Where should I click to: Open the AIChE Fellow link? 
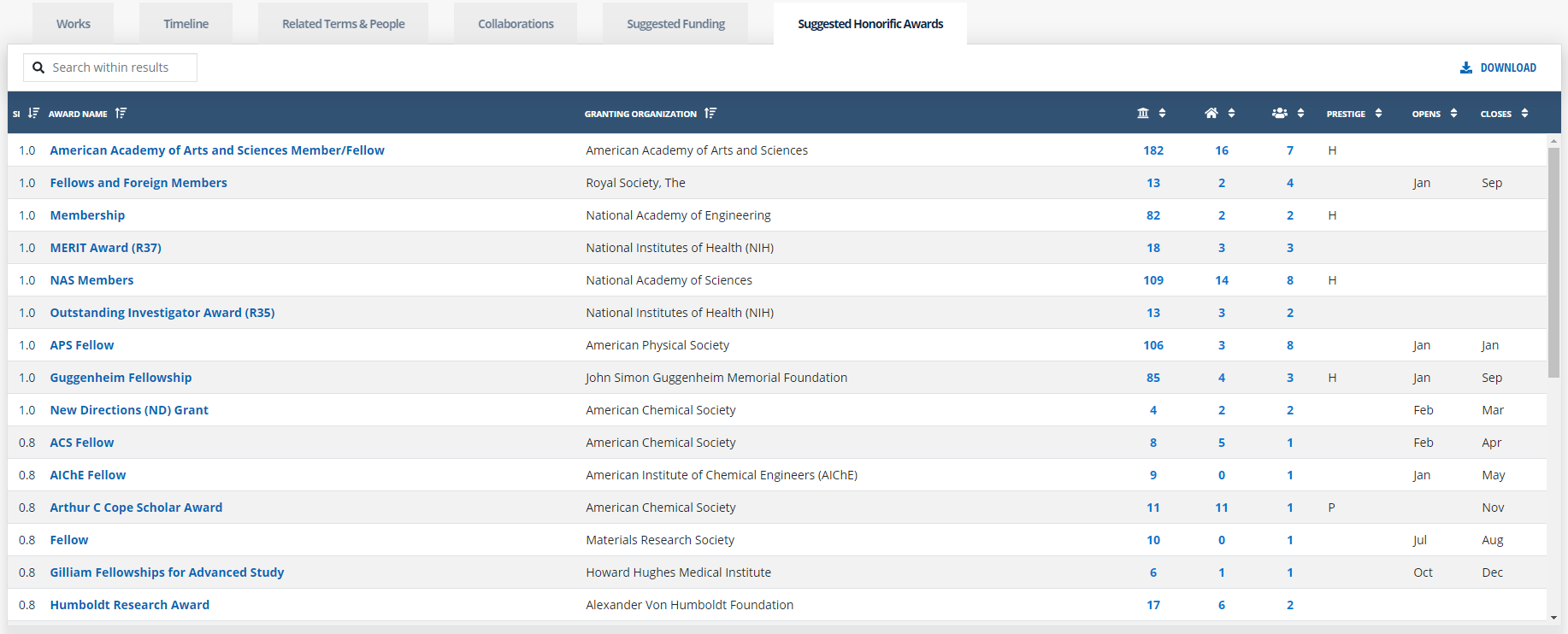click(x=88, y=475)
